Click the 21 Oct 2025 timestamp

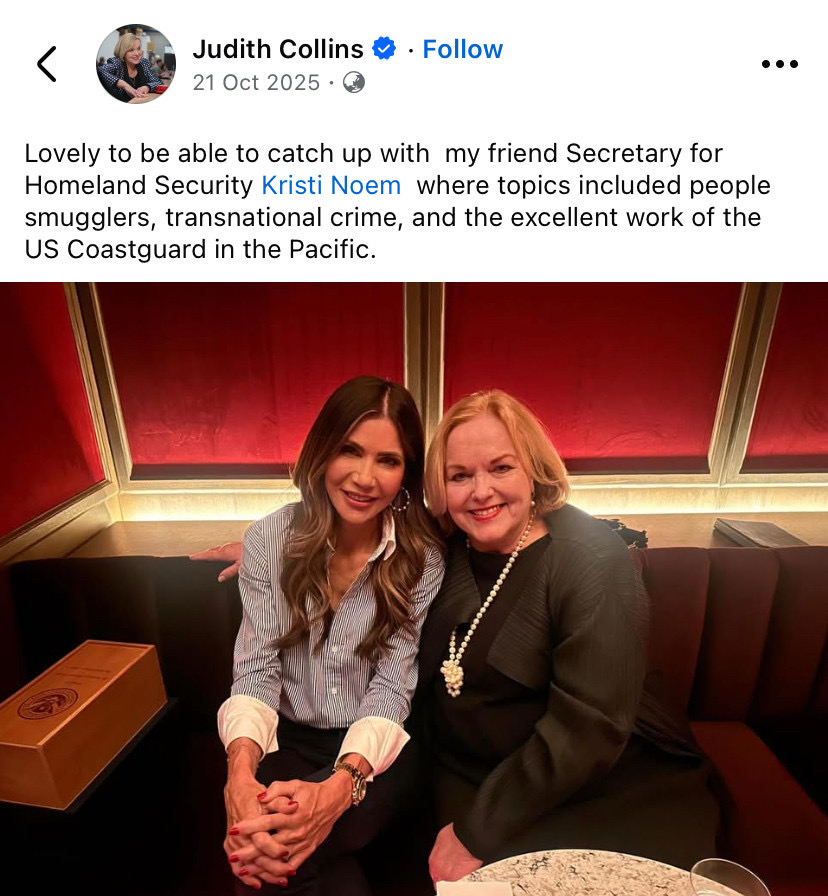click(x=256, y=83)
